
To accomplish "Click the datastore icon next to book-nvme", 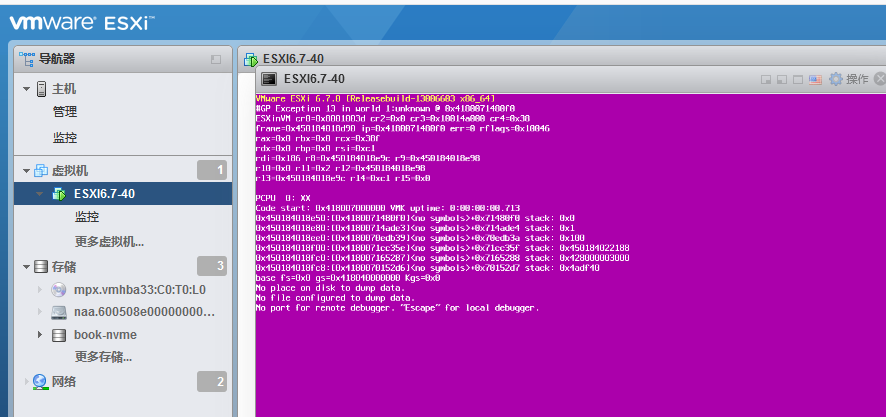I will pos(59,335).
